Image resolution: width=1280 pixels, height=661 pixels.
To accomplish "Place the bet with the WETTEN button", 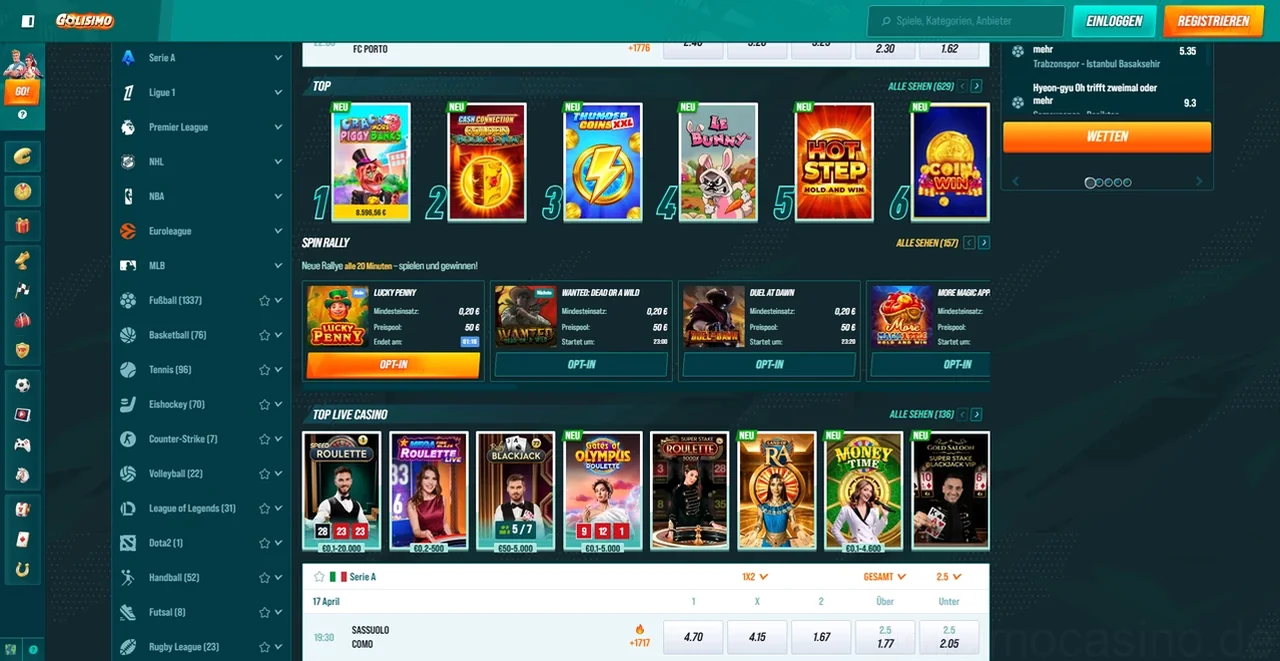I will [1107, 137].
